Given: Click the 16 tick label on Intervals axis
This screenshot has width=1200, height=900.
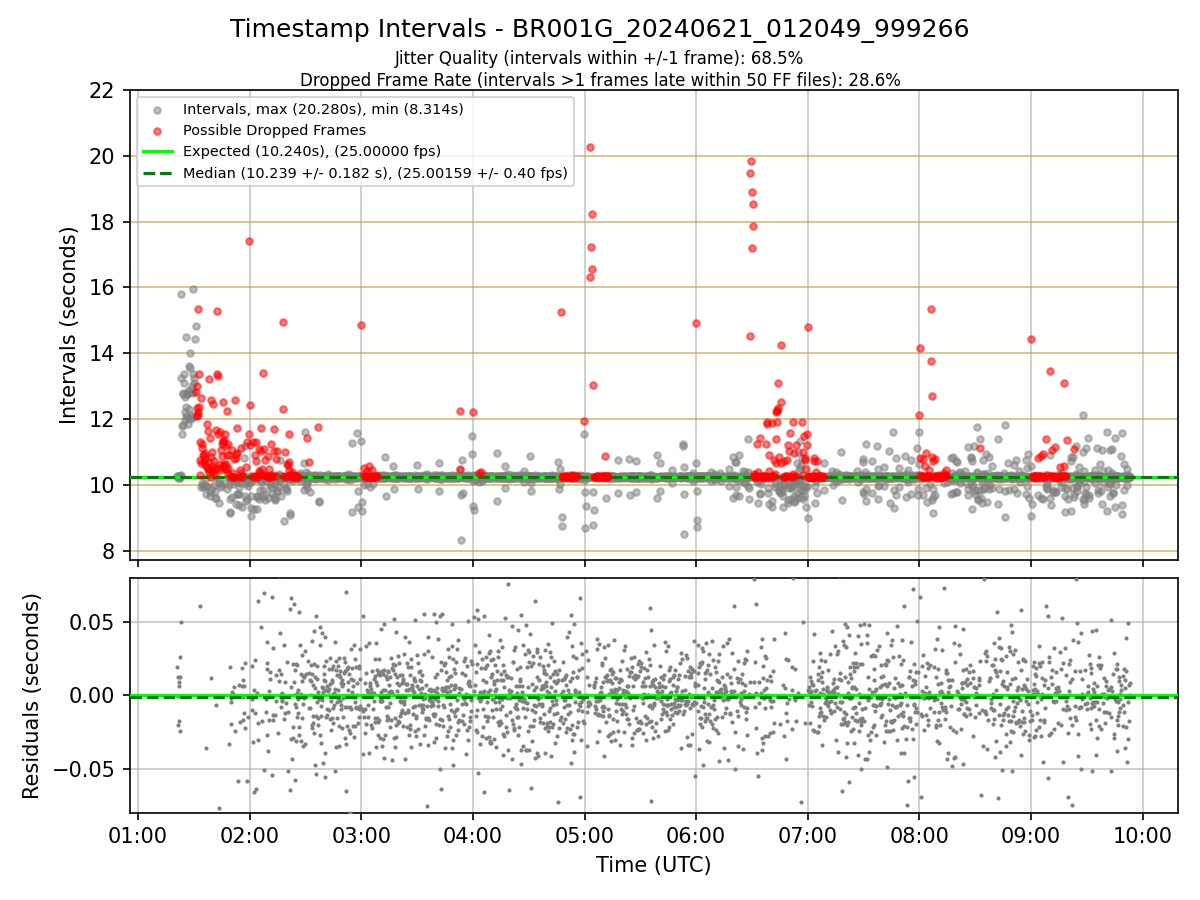Looking at the screenshot, I should (x=104, y=288).
